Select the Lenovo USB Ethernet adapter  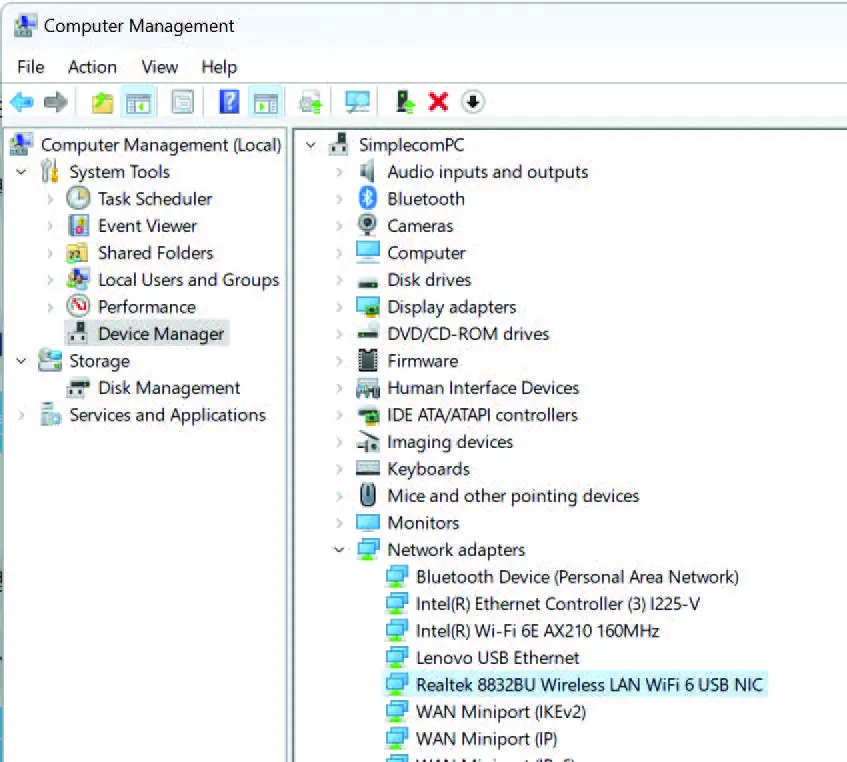[x=497, y=658]
